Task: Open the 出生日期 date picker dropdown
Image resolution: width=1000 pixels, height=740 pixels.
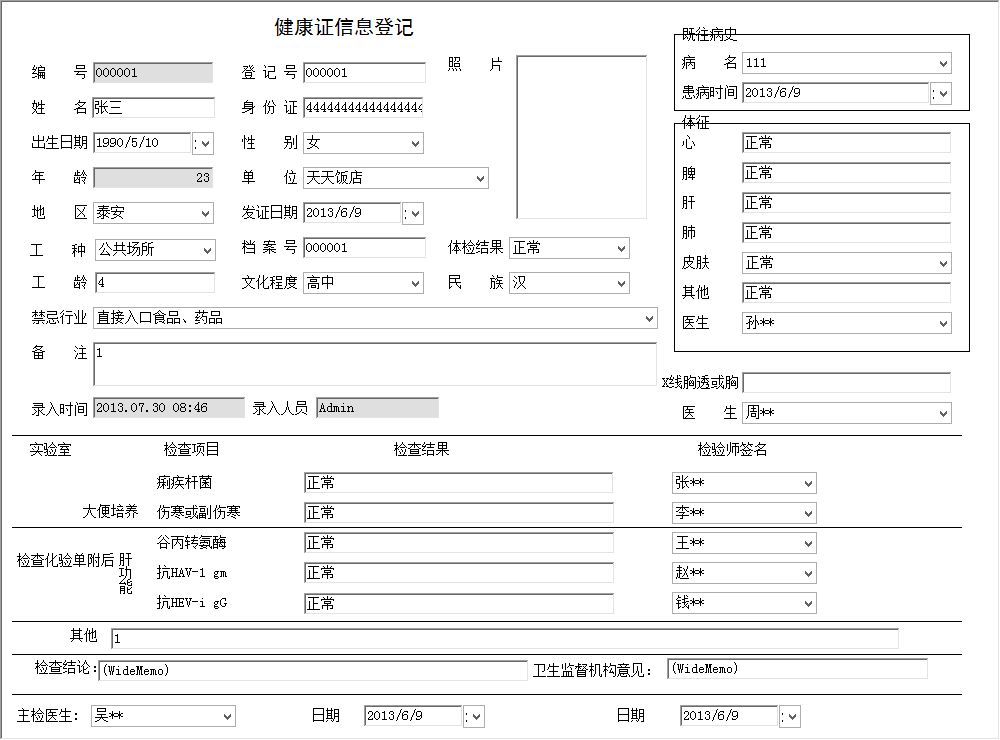Action: tap(203, 144)
